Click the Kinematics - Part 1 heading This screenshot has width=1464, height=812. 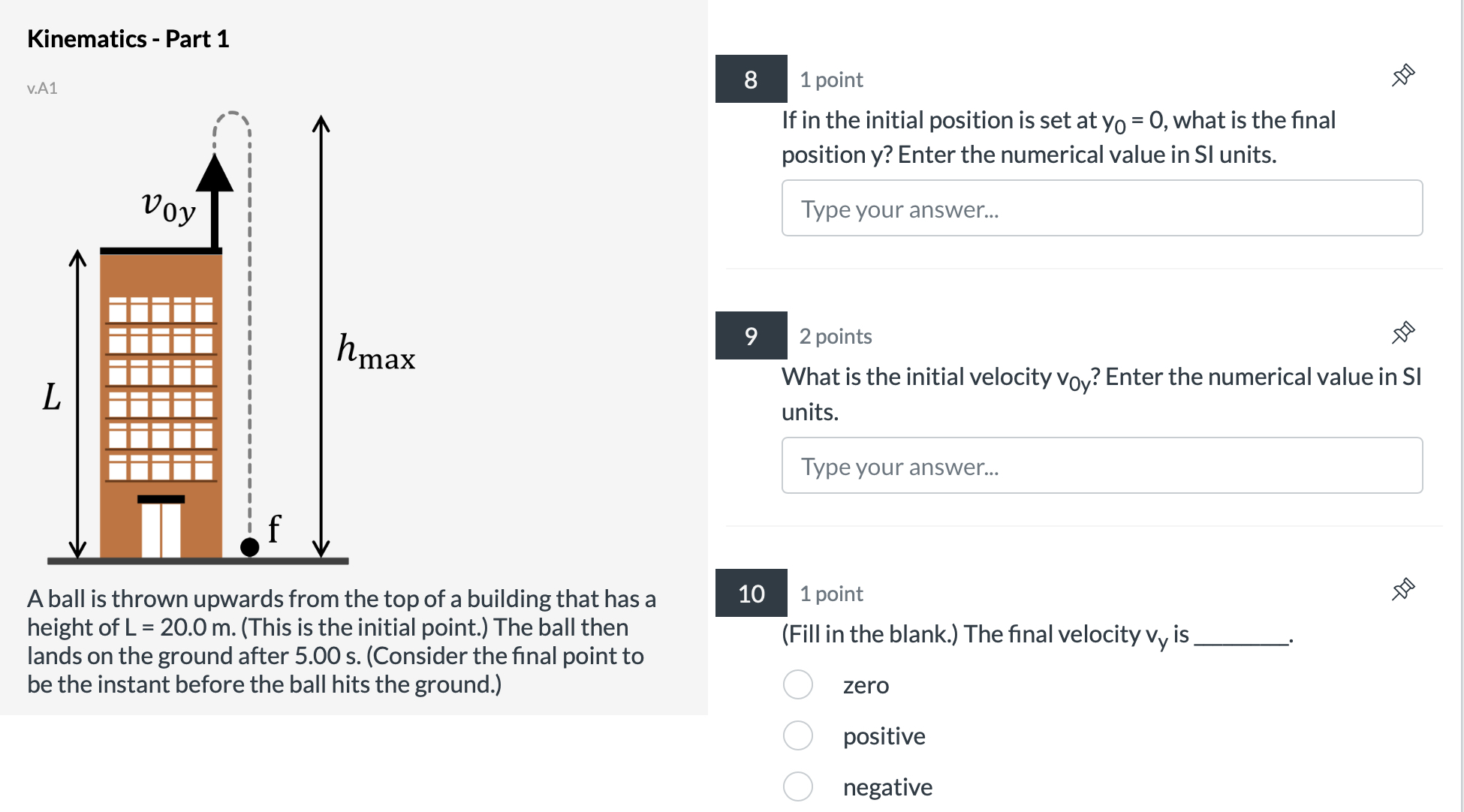(128, 39)
